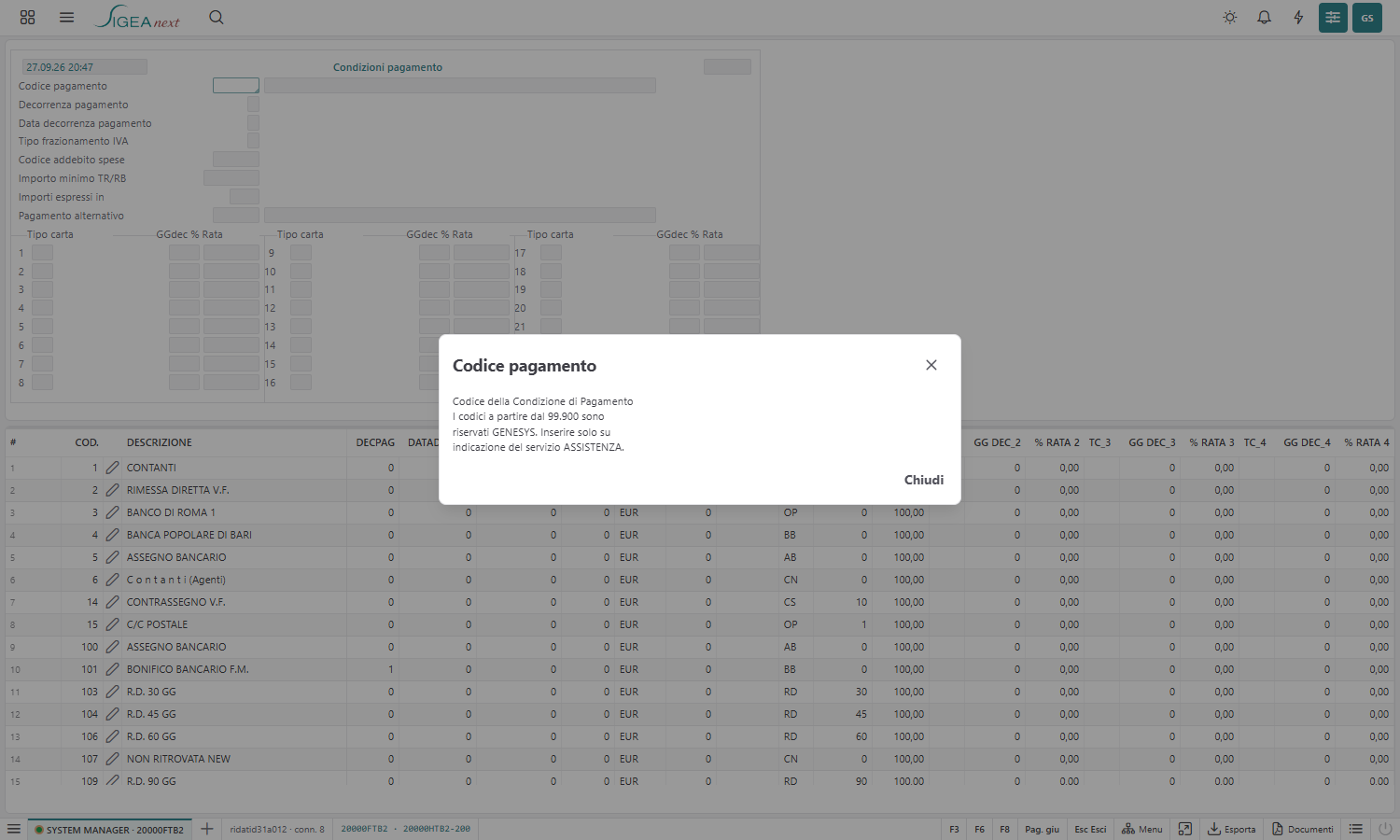
Task: Click the Esporta export button
Action: (x=1232, y=829)
